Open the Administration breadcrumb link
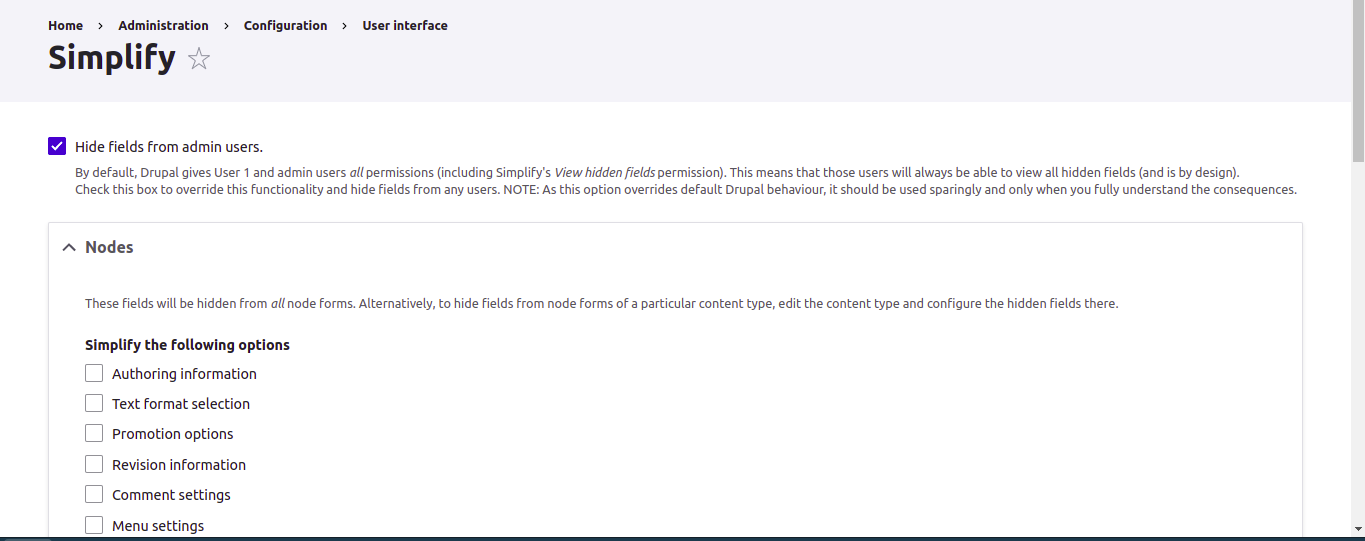 click(x=163, y=25)
